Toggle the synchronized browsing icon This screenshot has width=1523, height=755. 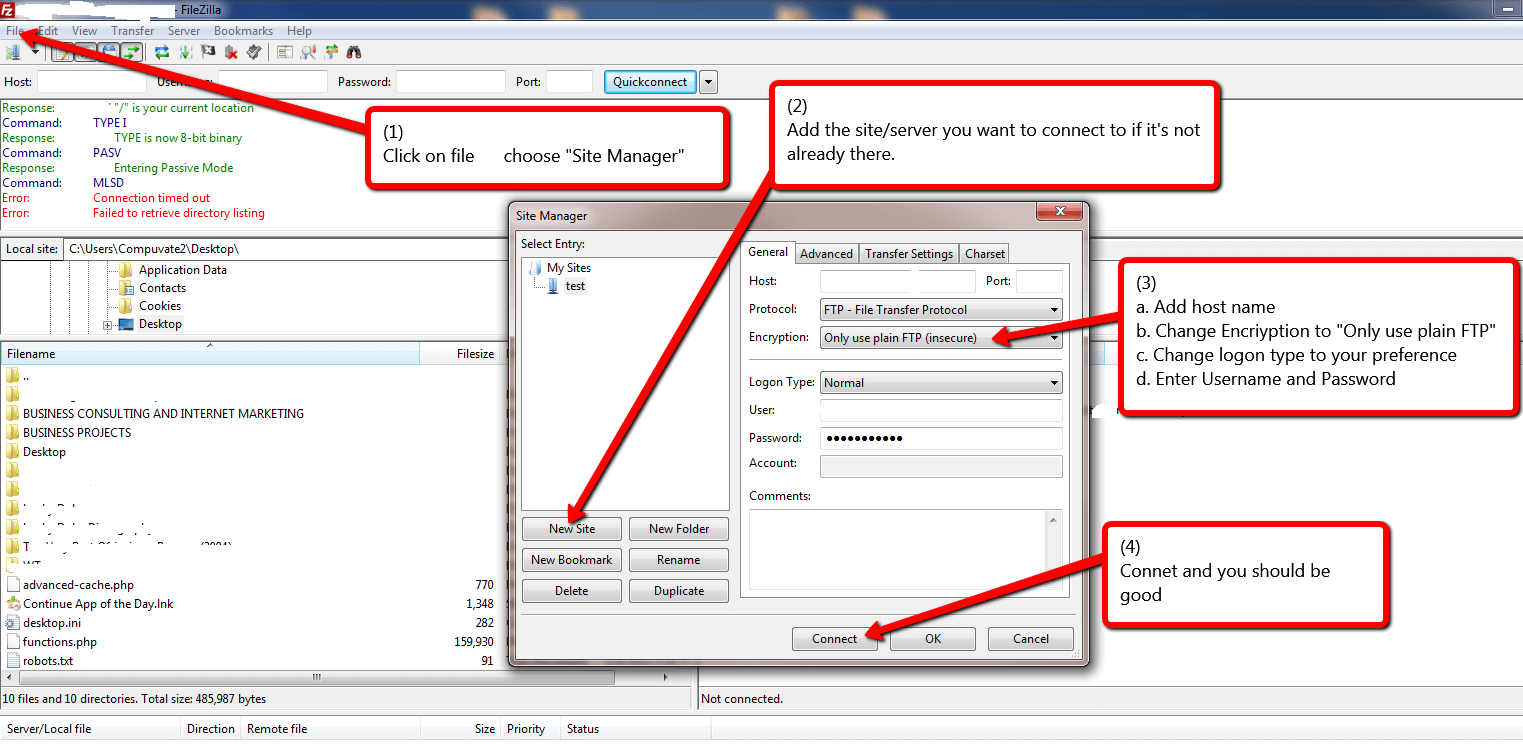pyautogui.click(x=331, y=51)
